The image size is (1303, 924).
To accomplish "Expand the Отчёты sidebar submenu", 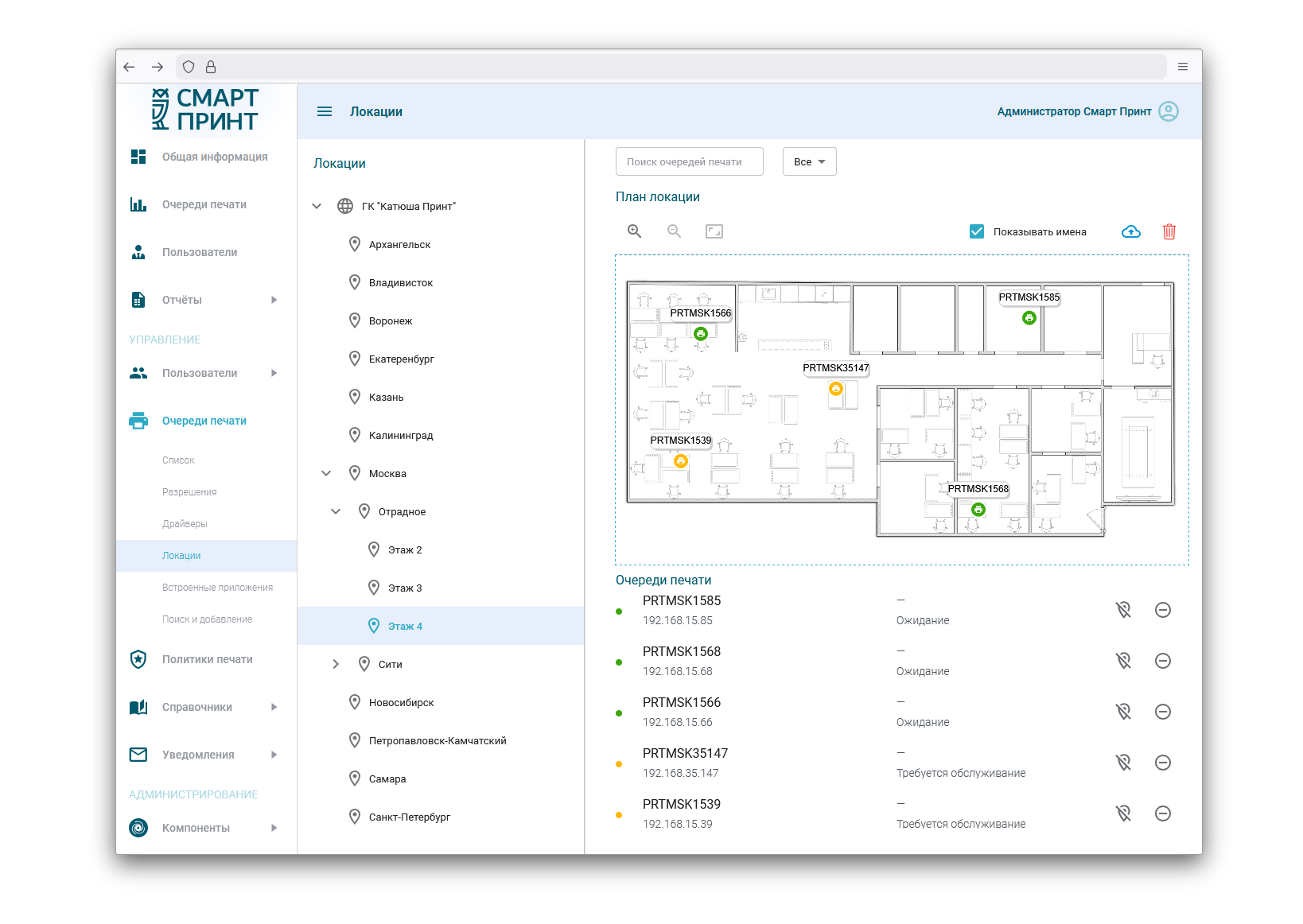I will pos(274,300).
